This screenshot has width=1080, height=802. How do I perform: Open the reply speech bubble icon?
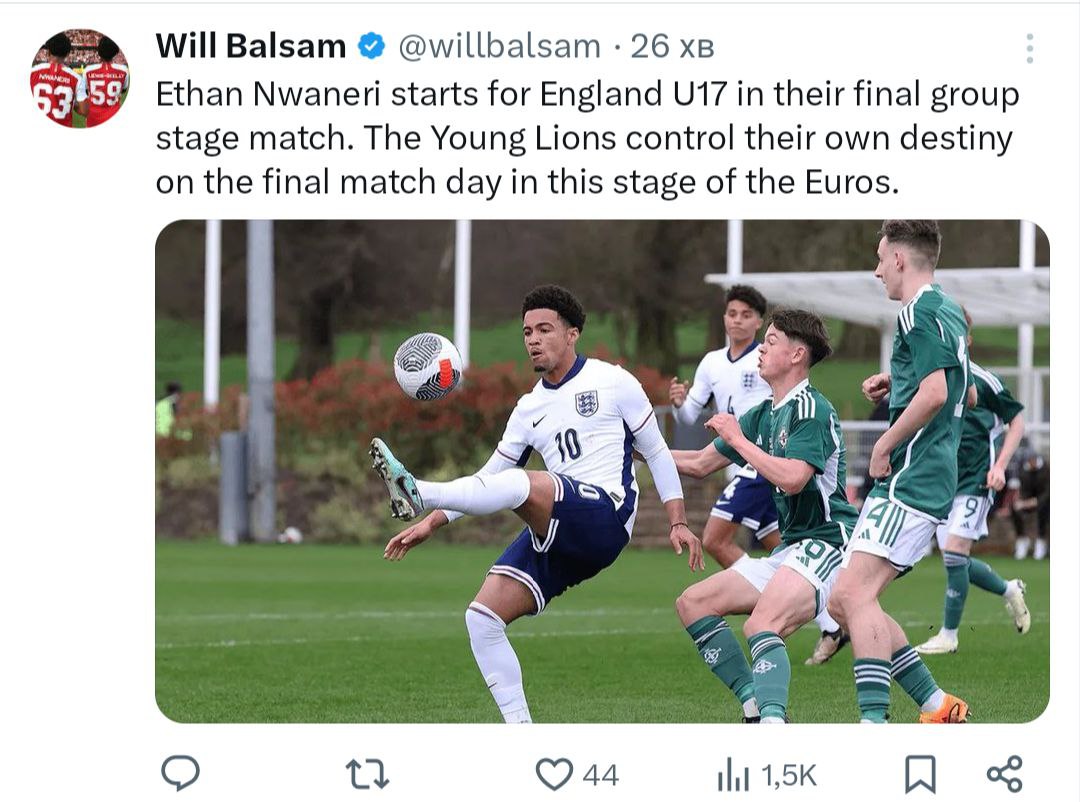[x=181, y=773]
